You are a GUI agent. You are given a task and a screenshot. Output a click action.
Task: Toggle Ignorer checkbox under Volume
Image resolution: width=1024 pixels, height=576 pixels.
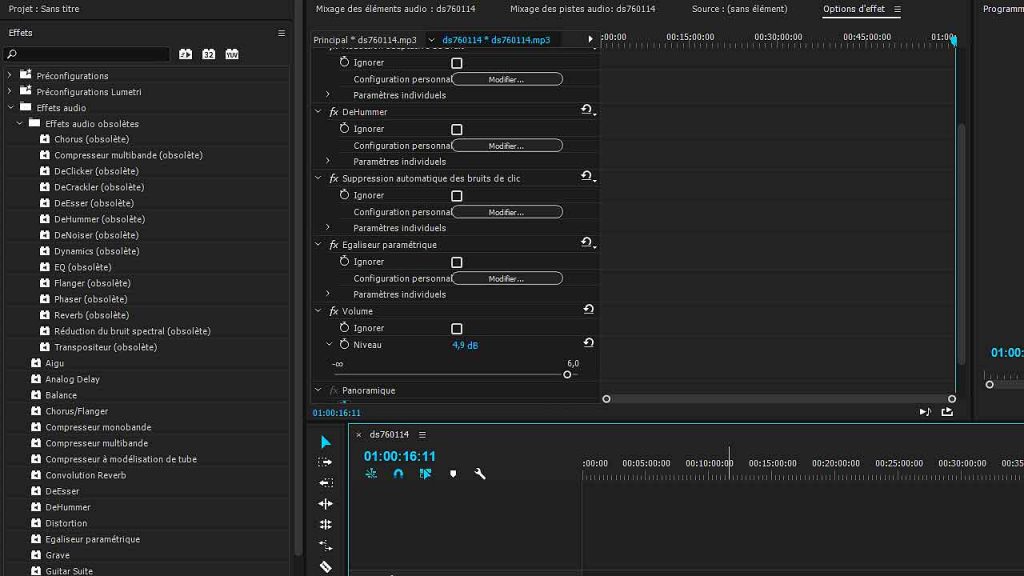(x=457, y=328)
